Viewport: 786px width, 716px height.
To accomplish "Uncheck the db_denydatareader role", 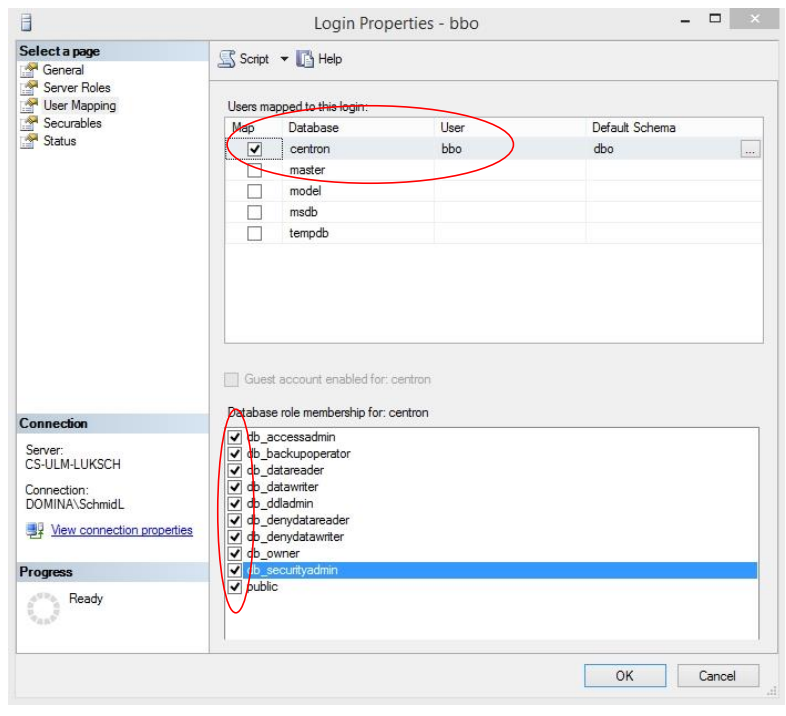I will (x=234, y=520).
